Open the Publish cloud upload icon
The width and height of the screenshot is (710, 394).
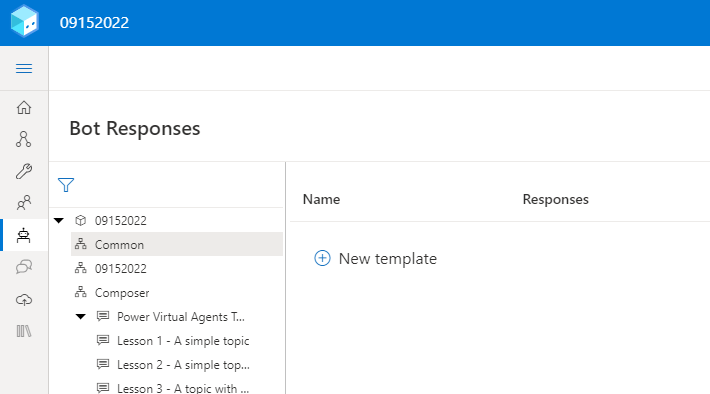pos(24,299)
